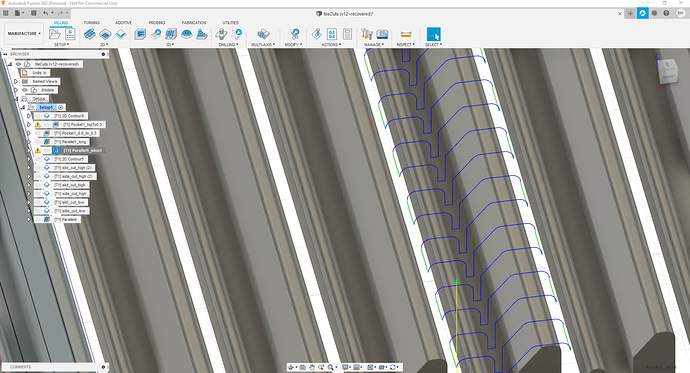Toggle visibility eye of 2D Contour9 operation
This screenshot has width=690, height=373.
tap(38, 116)
